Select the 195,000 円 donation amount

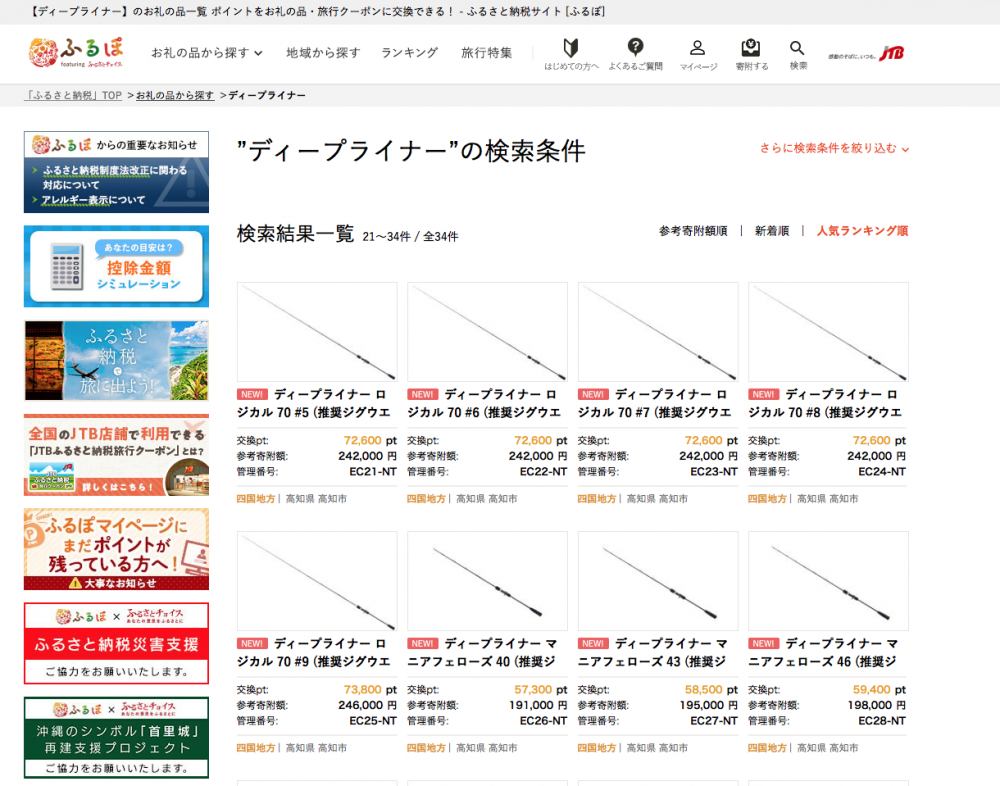[x=709, y=706]
